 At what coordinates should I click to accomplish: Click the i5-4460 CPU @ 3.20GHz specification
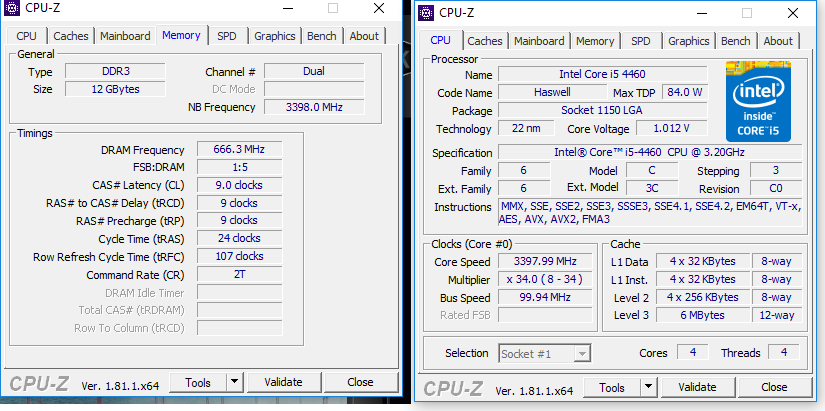coord(650,153)
